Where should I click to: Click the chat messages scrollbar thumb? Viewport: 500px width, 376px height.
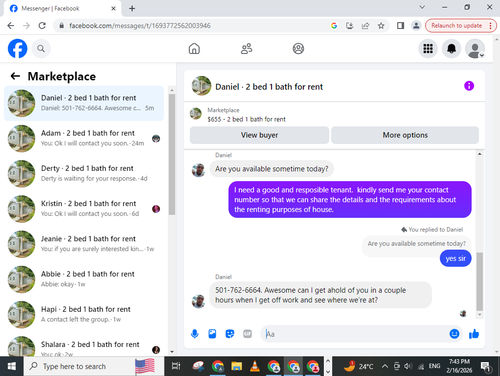click(x=479, y=282)
